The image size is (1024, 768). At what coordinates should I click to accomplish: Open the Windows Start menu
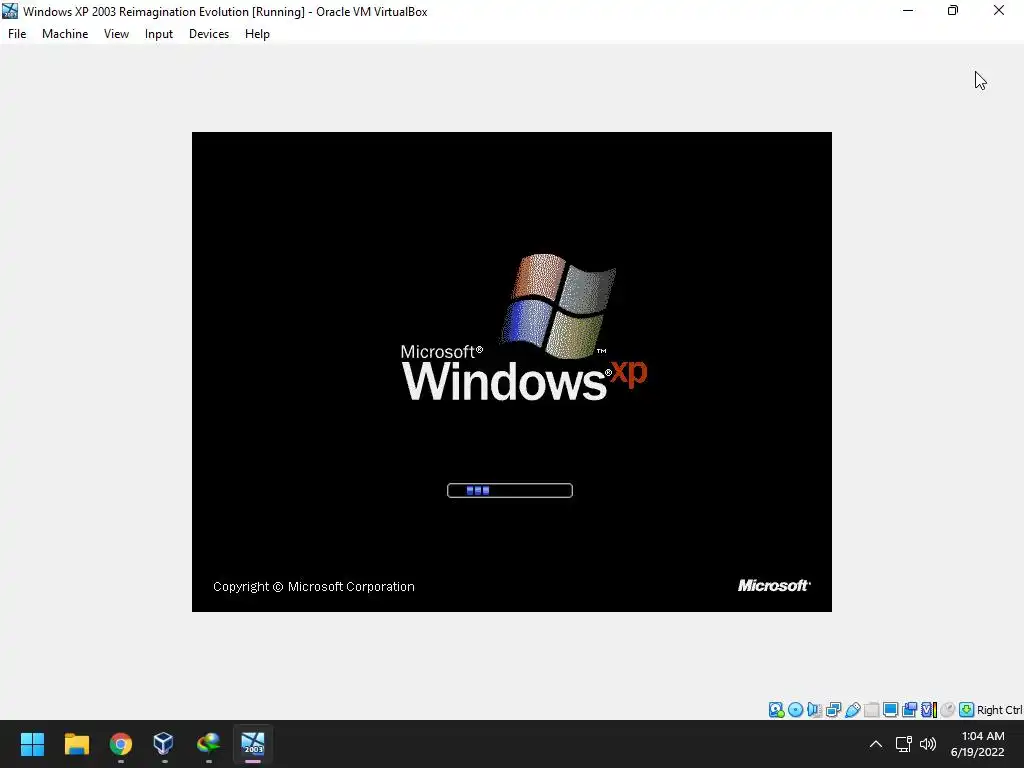tap(32, 744)
